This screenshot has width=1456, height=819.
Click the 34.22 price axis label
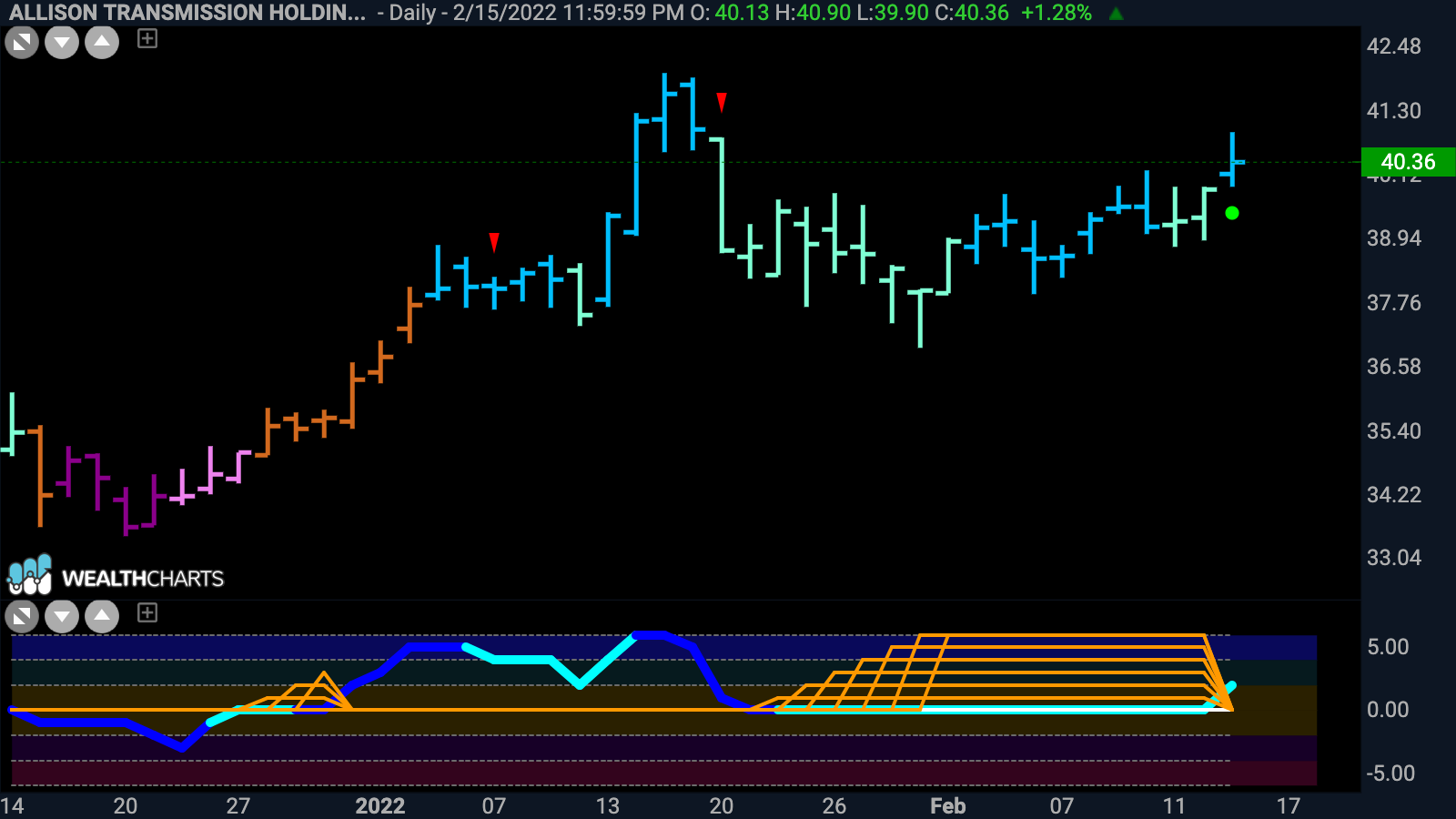pyautogui.click(x=1393, y=495)
